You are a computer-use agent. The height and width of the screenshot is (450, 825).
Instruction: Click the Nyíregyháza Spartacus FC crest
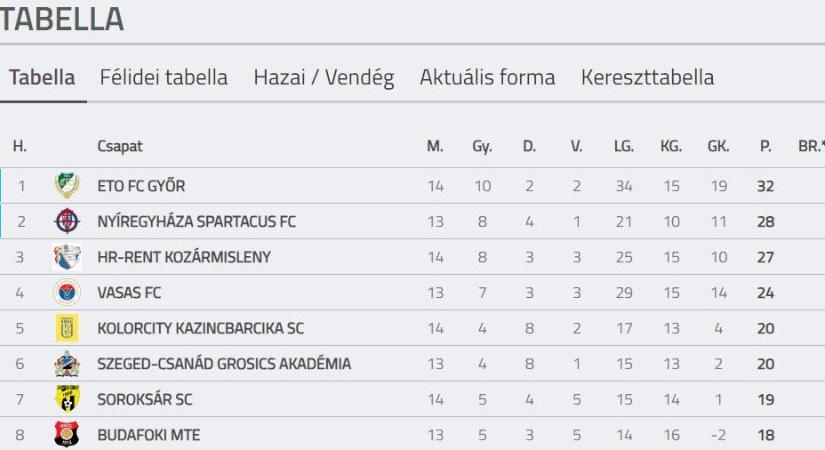(x=67, y=221)
